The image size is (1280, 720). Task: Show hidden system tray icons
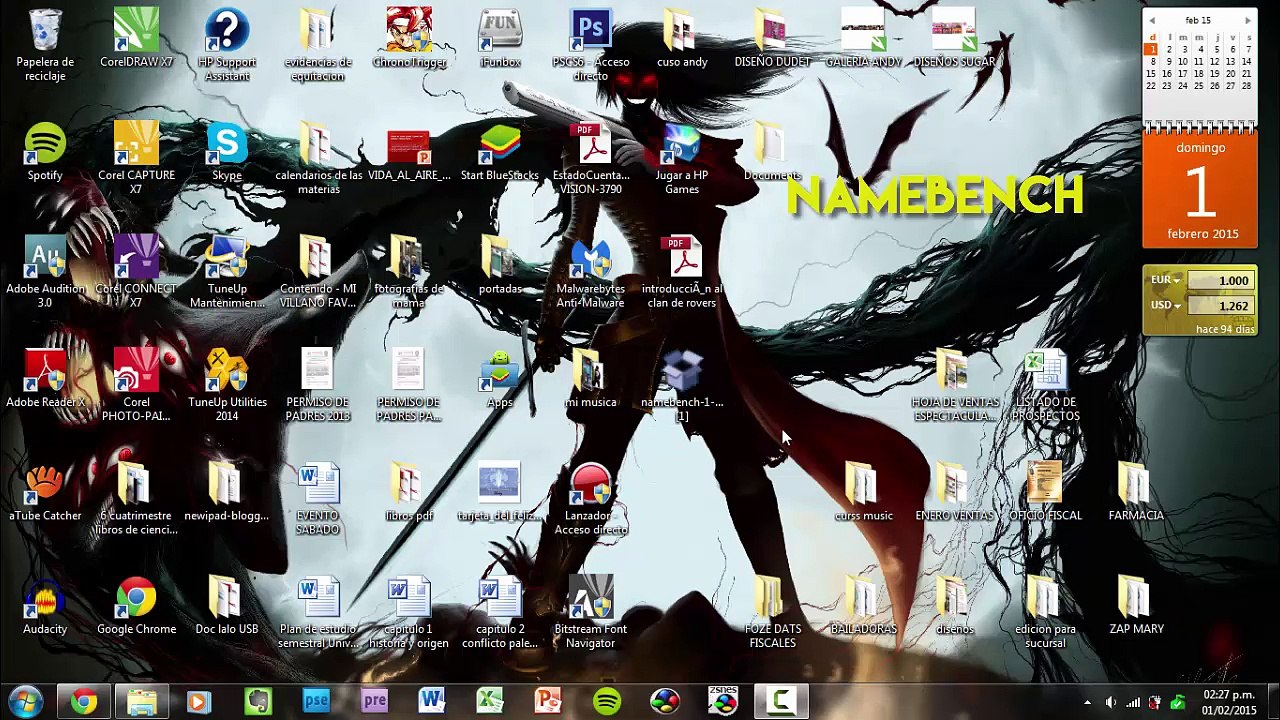point(1088,702)
